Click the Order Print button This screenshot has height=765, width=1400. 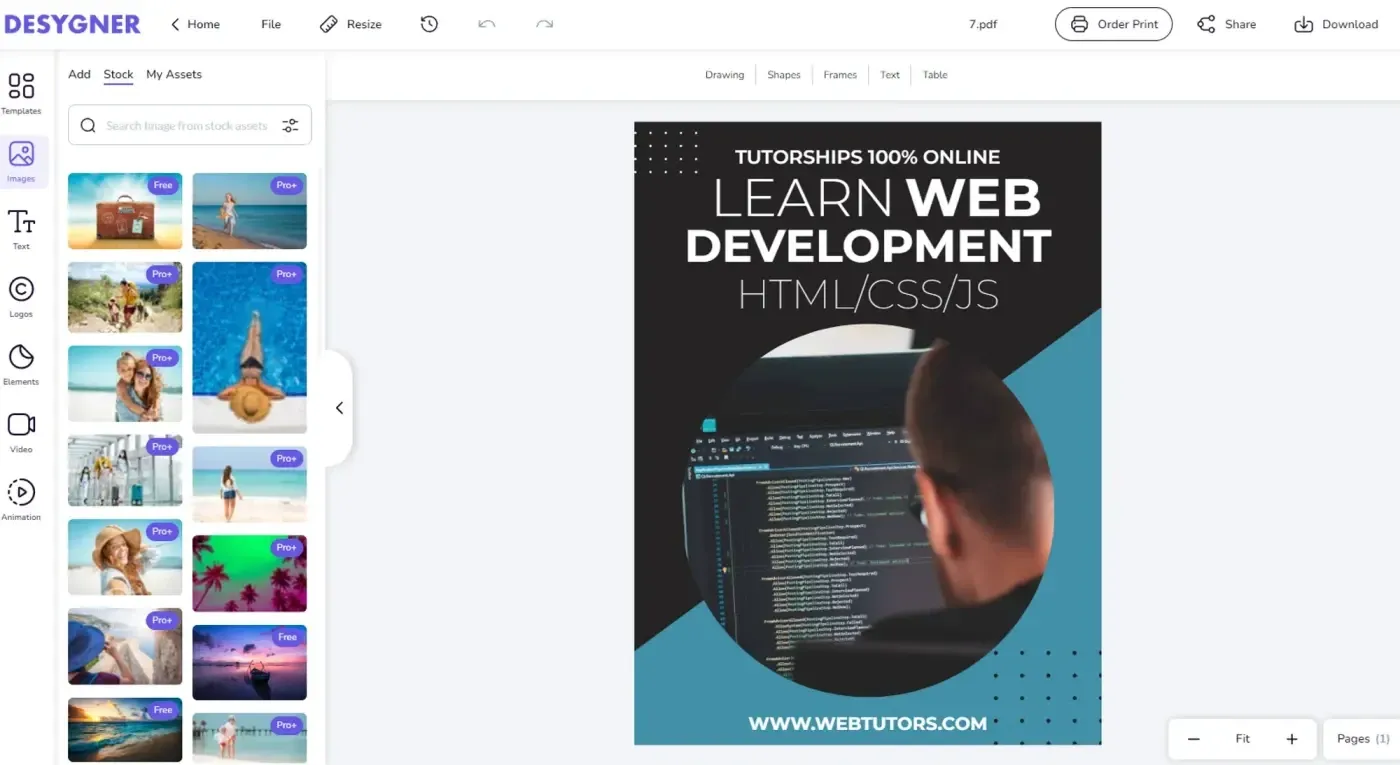(x=1113, y=24)
